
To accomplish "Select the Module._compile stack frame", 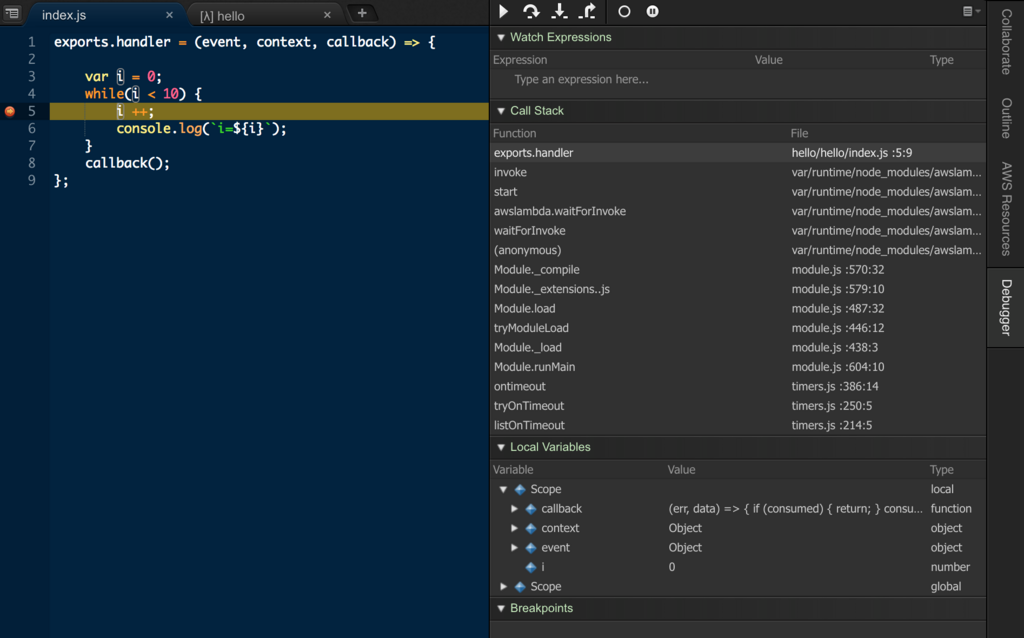I will point(738,270).
